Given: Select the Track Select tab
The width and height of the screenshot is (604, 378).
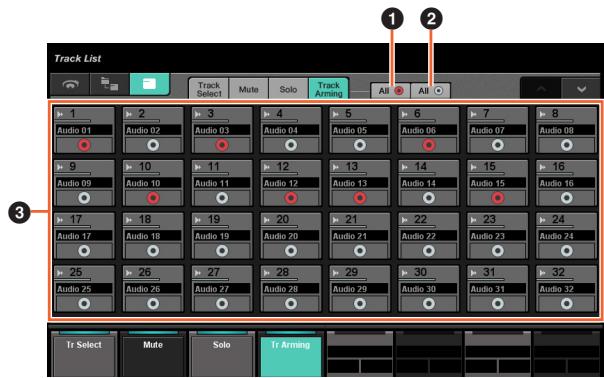Looking at the screenshot, I should click(209, 89).
